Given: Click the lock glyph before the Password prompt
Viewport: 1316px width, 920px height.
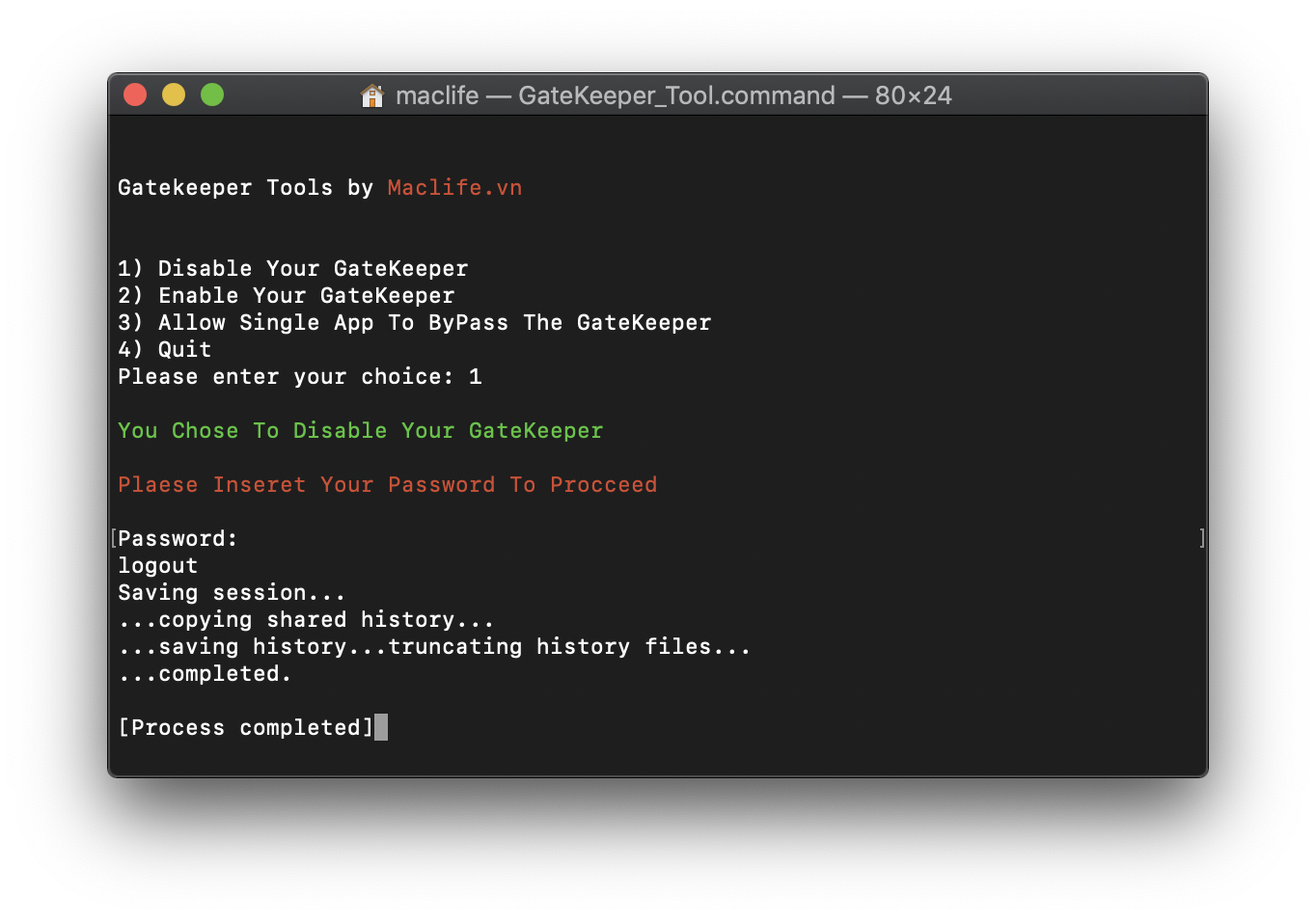Looking at the screenshot, I should tap(112, 538).
